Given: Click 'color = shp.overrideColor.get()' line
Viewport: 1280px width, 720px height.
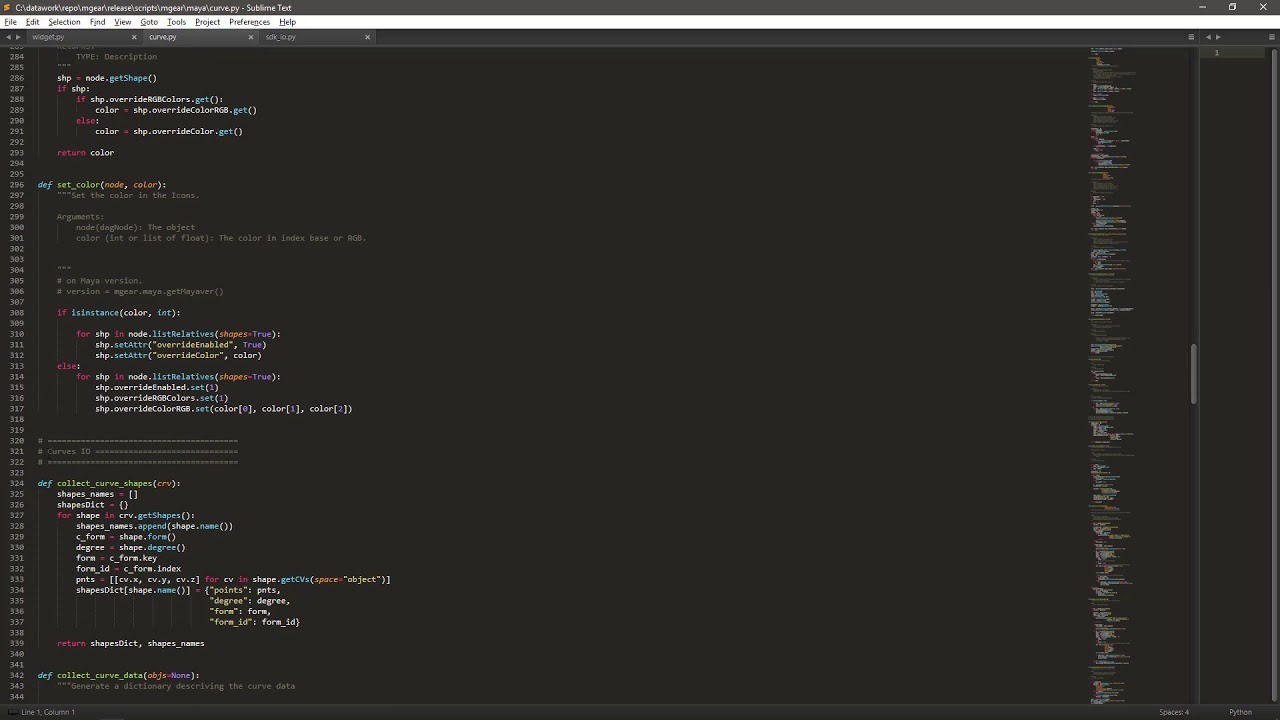Looking at the screenshot, I should click(x=169, y=131).
